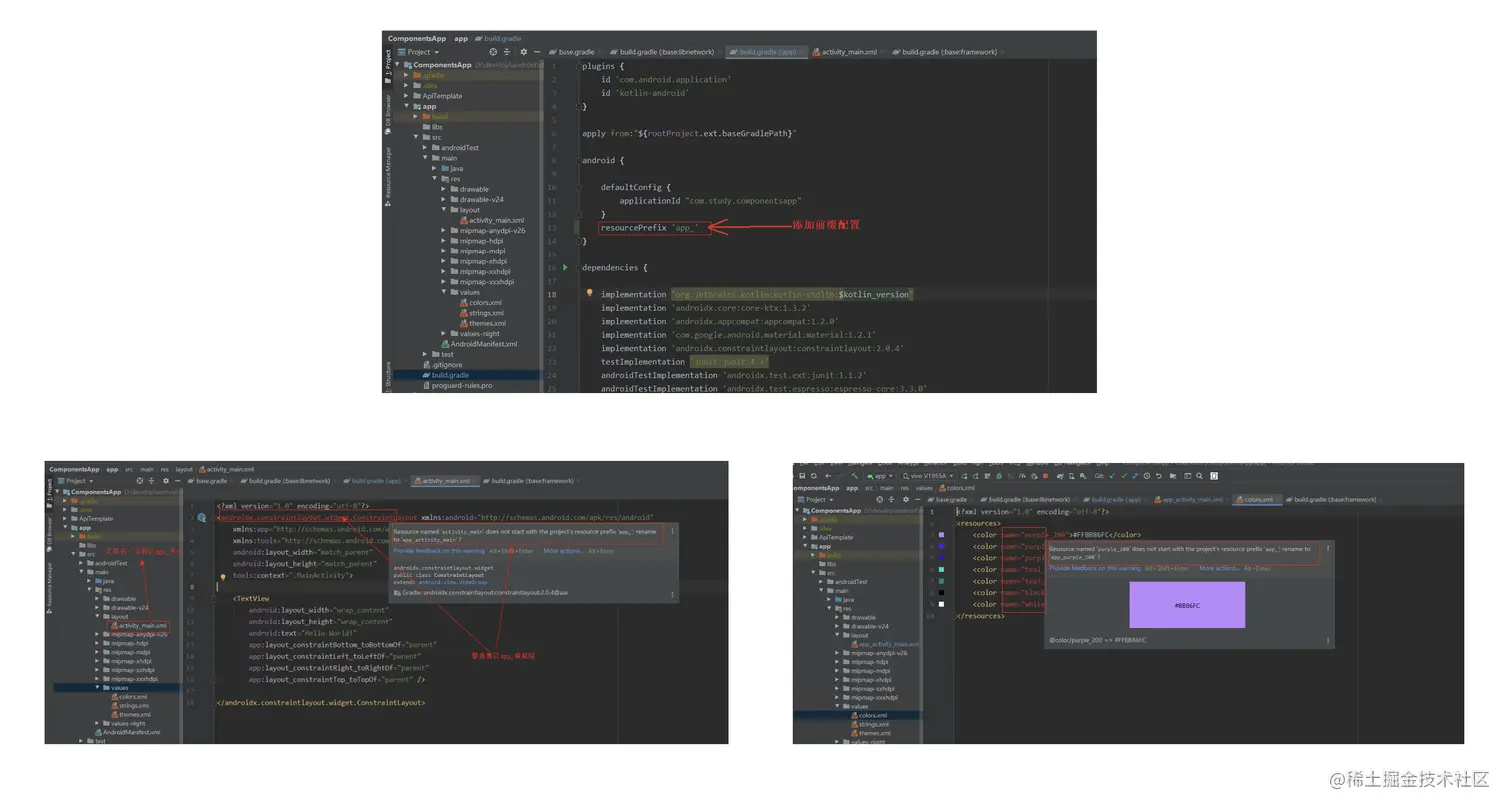
Task: Click Git commit green checkmark in bottom-right toolbar
Action: click(x=1125, y=476)
